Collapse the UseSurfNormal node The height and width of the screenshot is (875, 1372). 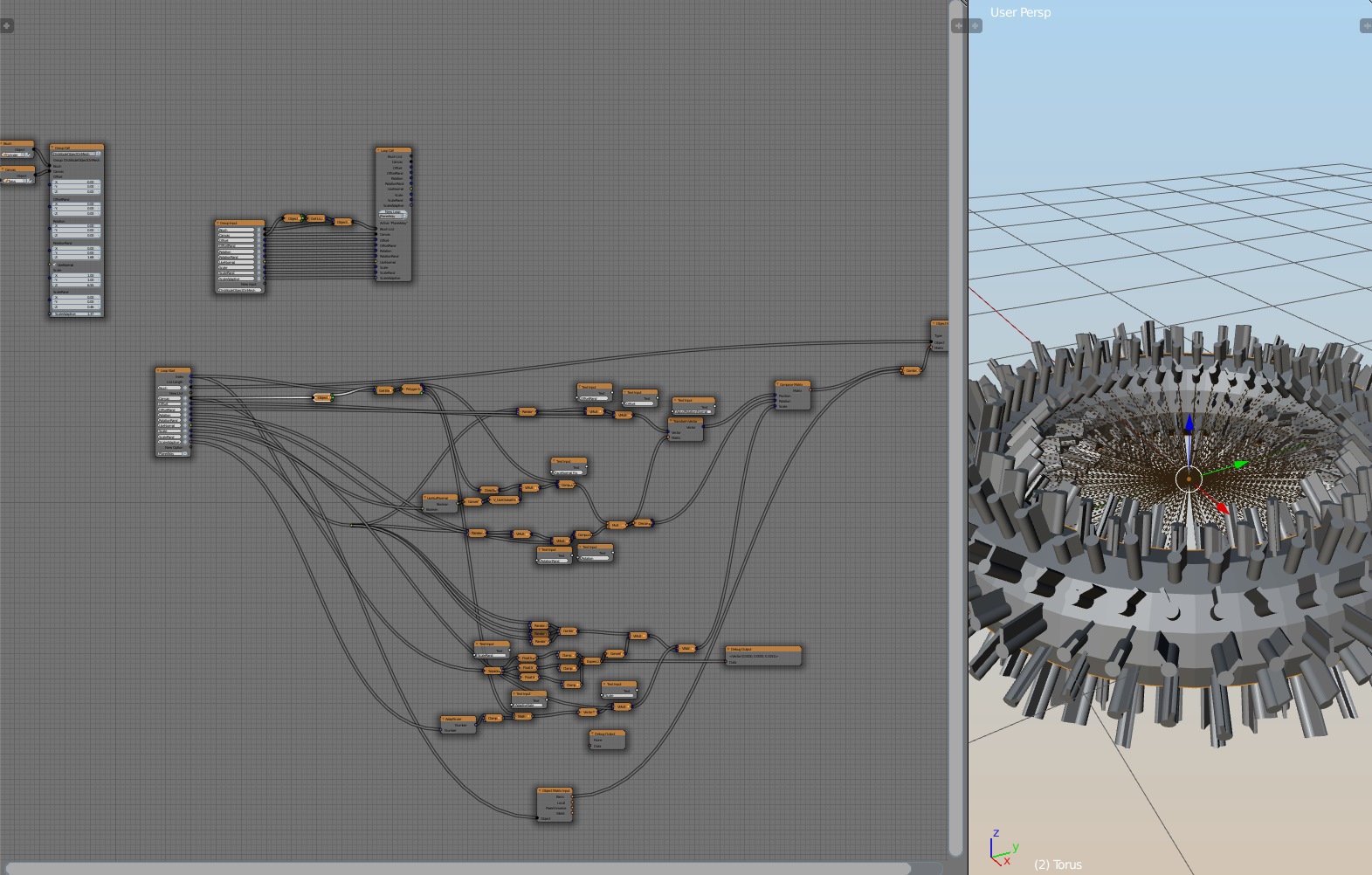pyautogui.click(x=425, y=498)
